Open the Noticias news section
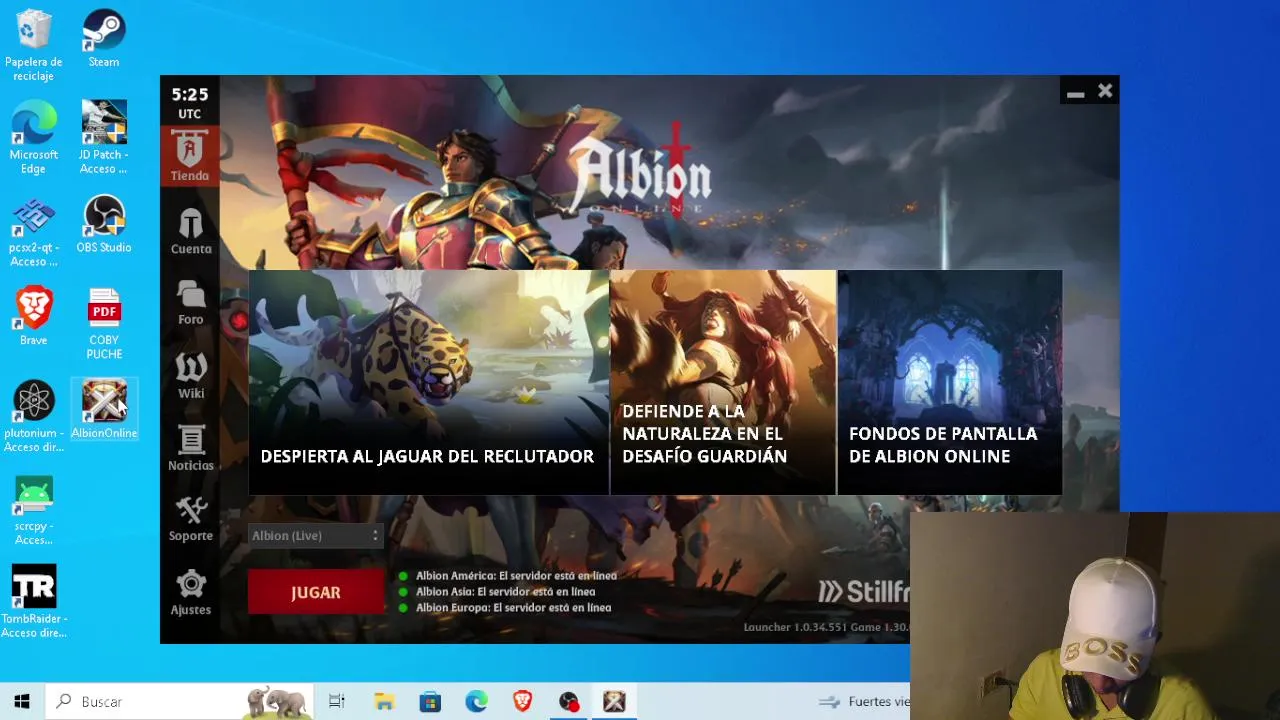 coord(190,447)
